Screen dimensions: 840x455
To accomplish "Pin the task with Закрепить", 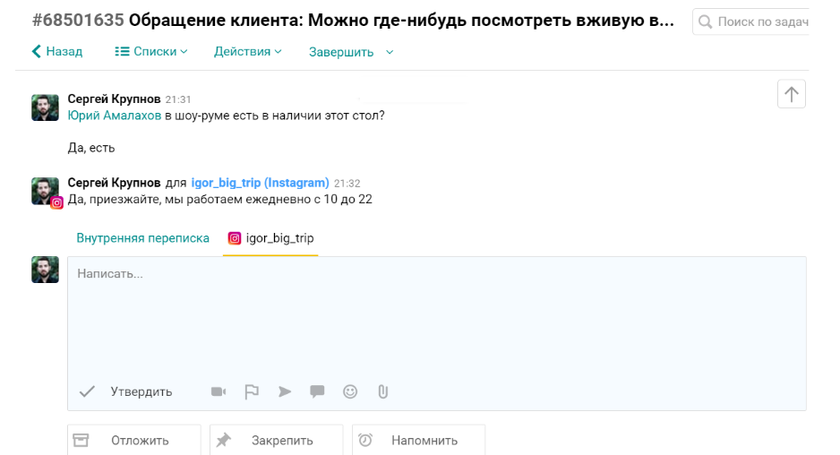I will pyautogui.click(x=276, y=440).
